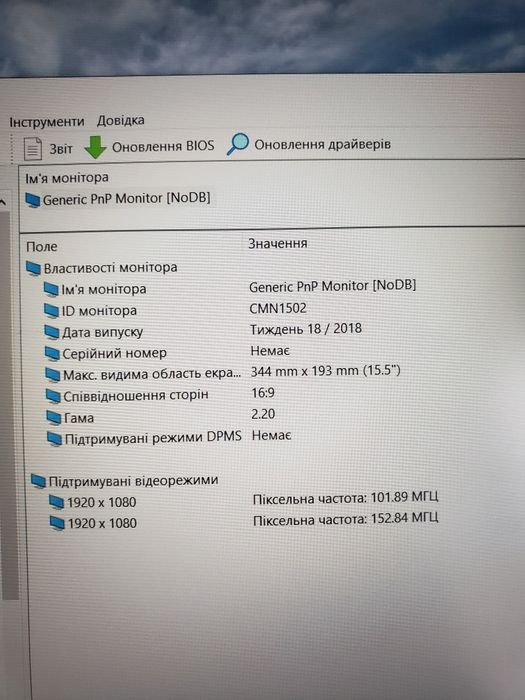
Task: Click icon beside Дата випуску
Action: pyautogui.click(x=52, y=332)
